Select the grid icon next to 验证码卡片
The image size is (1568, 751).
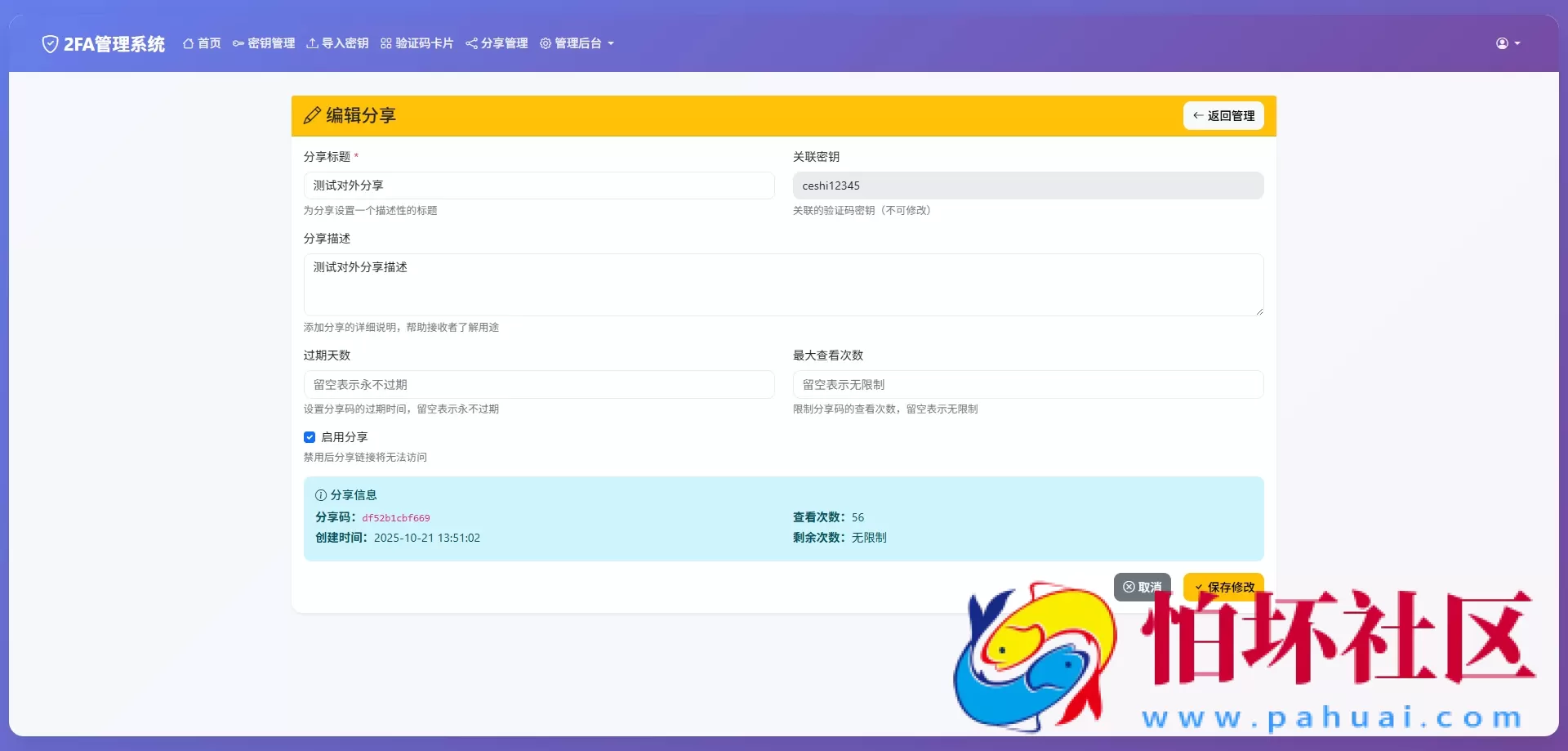click(385, 43)
